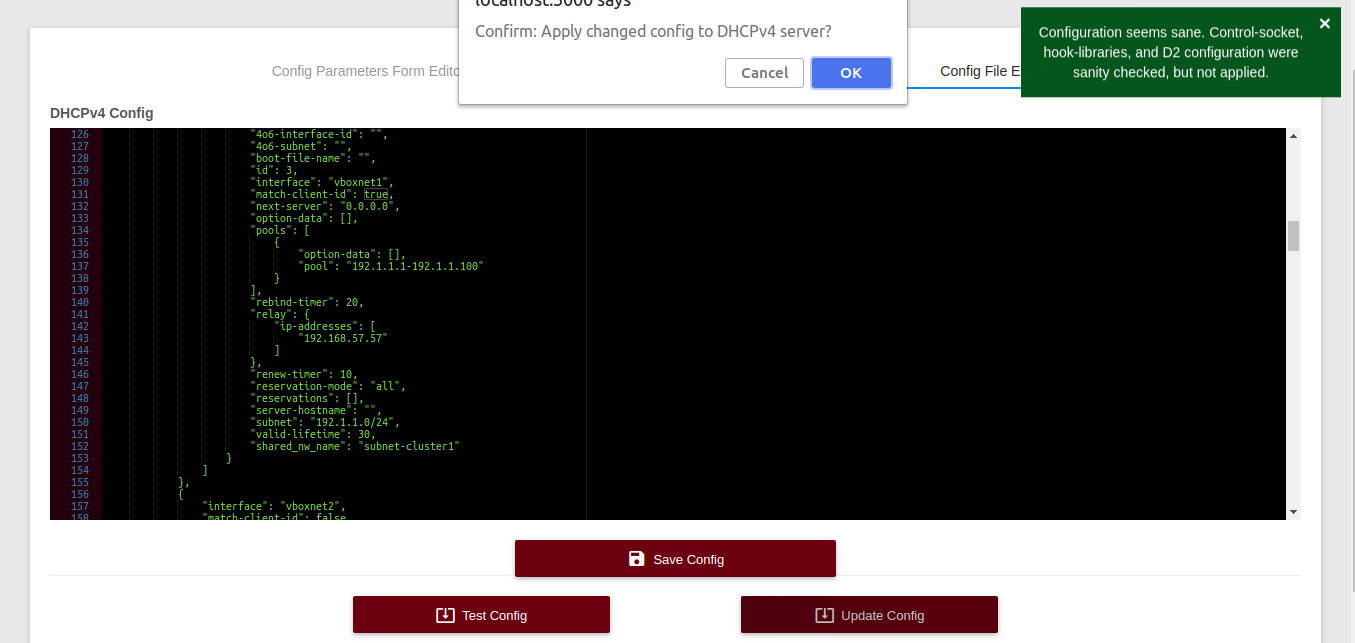Screen dimensions: 1355x643
Task: Click the DHCPv4 Config heading
Action: (x=102, y=113)
